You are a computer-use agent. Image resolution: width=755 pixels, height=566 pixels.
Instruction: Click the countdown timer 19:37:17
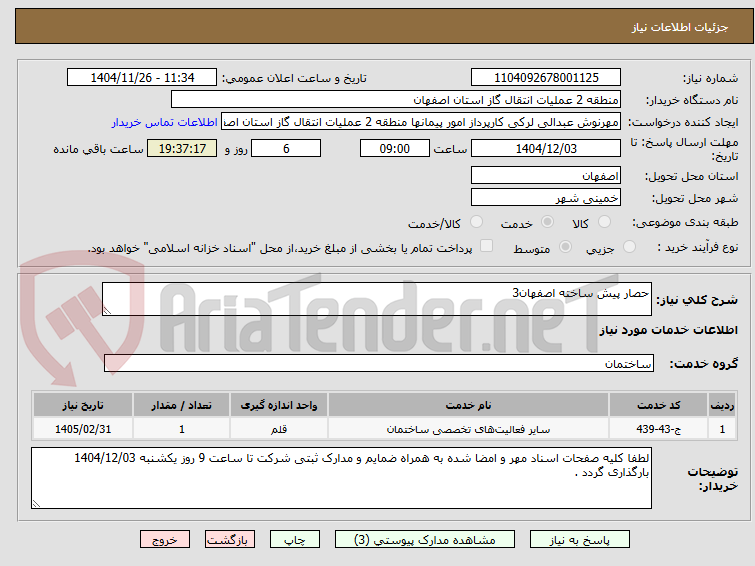click(182, 148)
